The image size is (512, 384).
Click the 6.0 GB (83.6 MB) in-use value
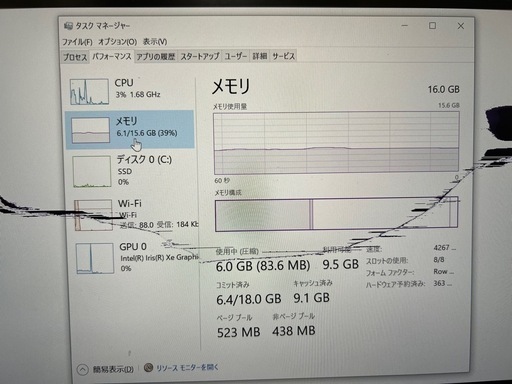(263, 266)
